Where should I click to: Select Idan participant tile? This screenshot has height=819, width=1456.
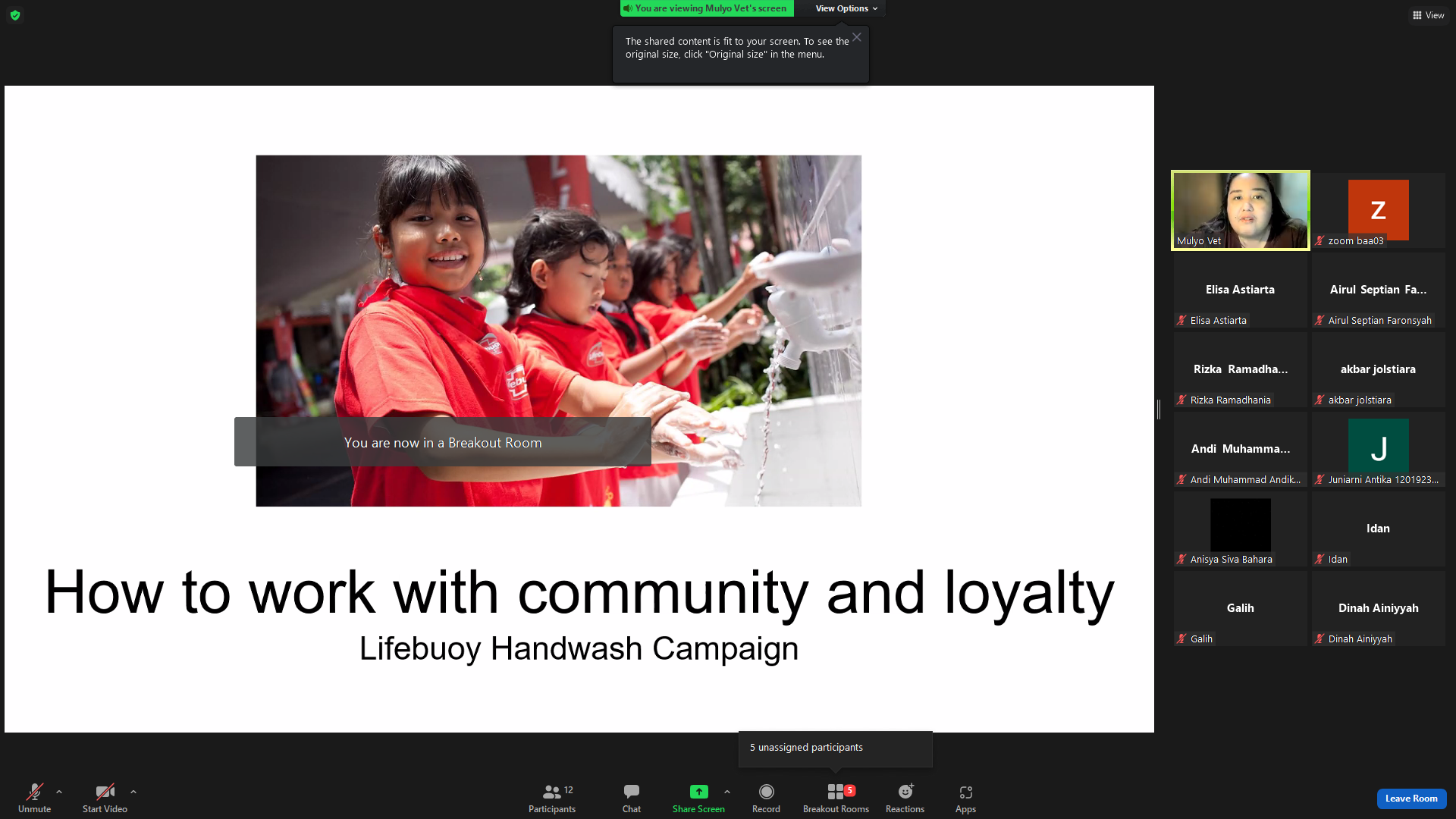(x=1378, y=529)
